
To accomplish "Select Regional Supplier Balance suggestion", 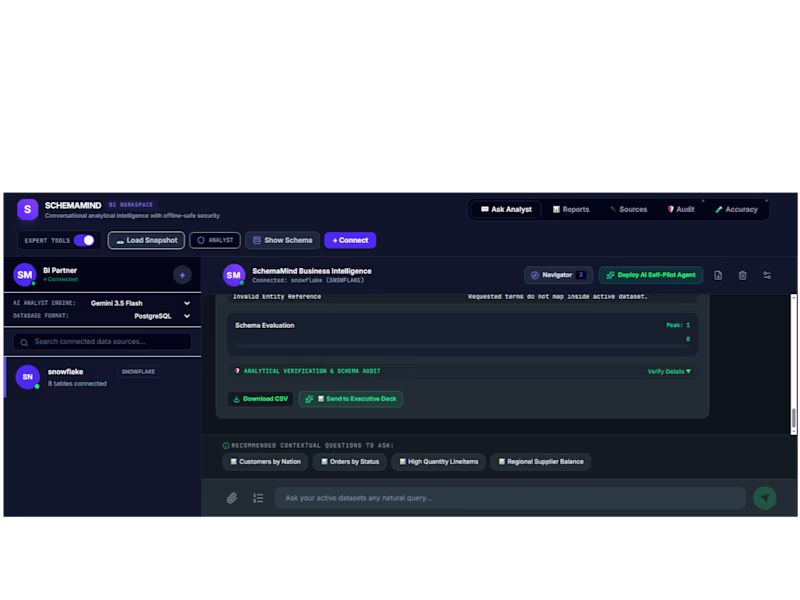I will click(x=541, y=462).
